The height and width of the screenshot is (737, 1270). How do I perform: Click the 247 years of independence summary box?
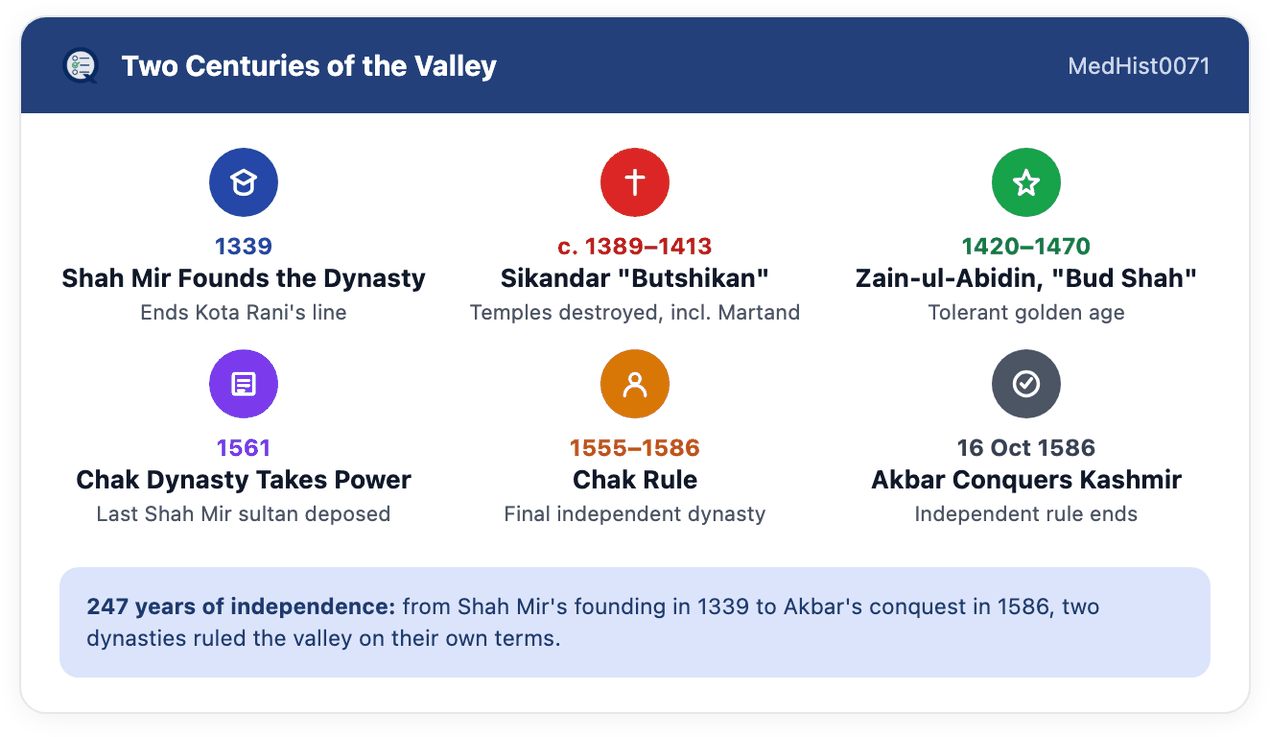click(635, 622)
